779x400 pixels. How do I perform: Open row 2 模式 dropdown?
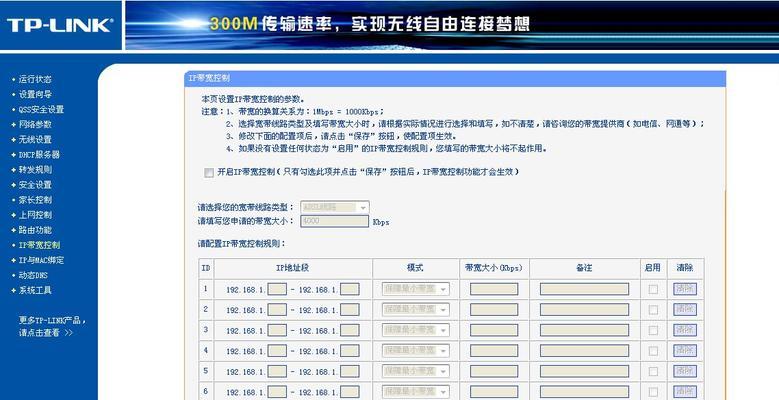coord(415,310)
